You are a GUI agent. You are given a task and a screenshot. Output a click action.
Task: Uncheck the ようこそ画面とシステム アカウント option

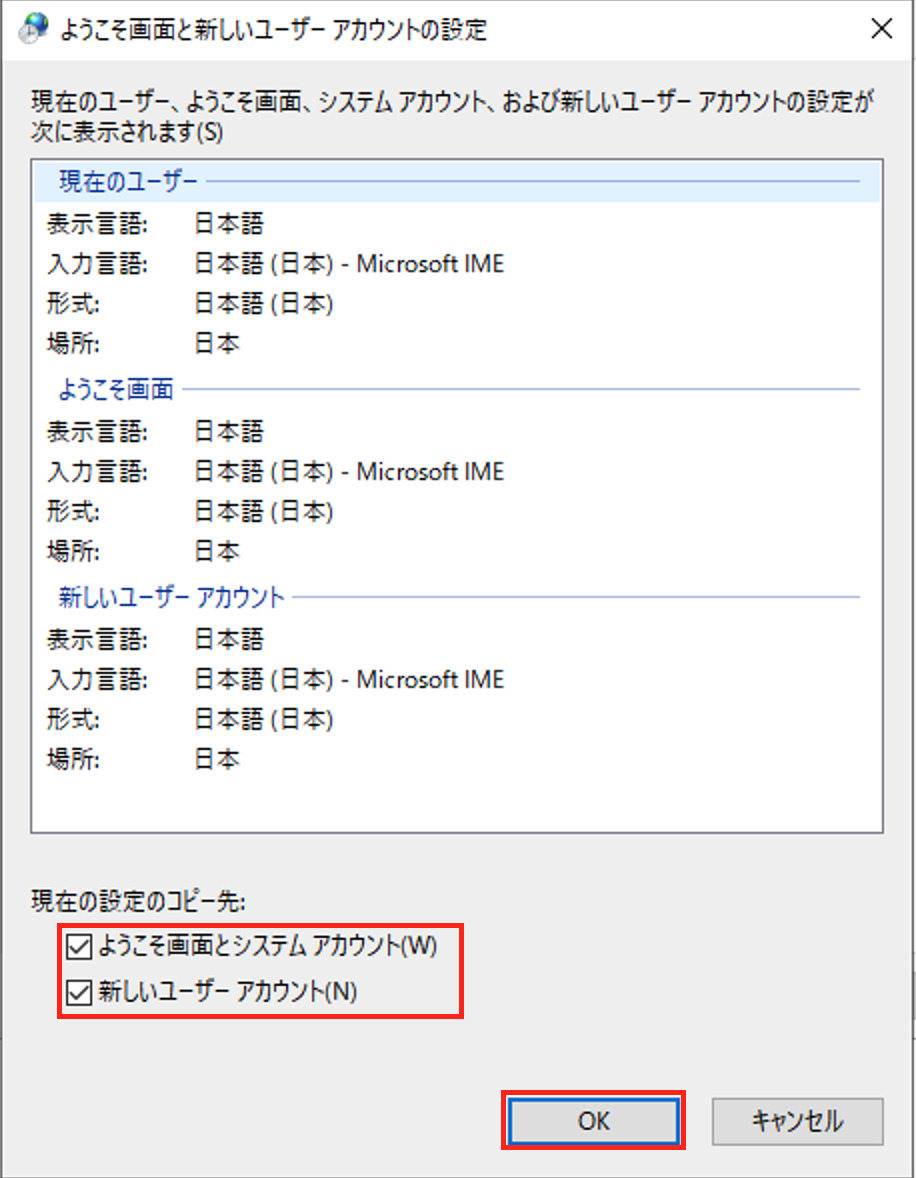(79, 946)
